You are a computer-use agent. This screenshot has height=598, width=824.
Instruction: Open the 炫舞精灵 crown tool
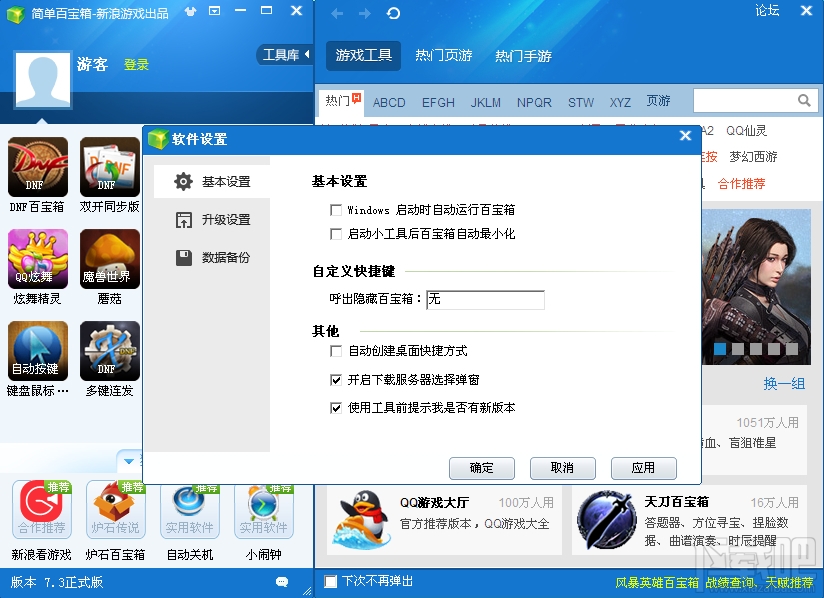tap(37, 257)
